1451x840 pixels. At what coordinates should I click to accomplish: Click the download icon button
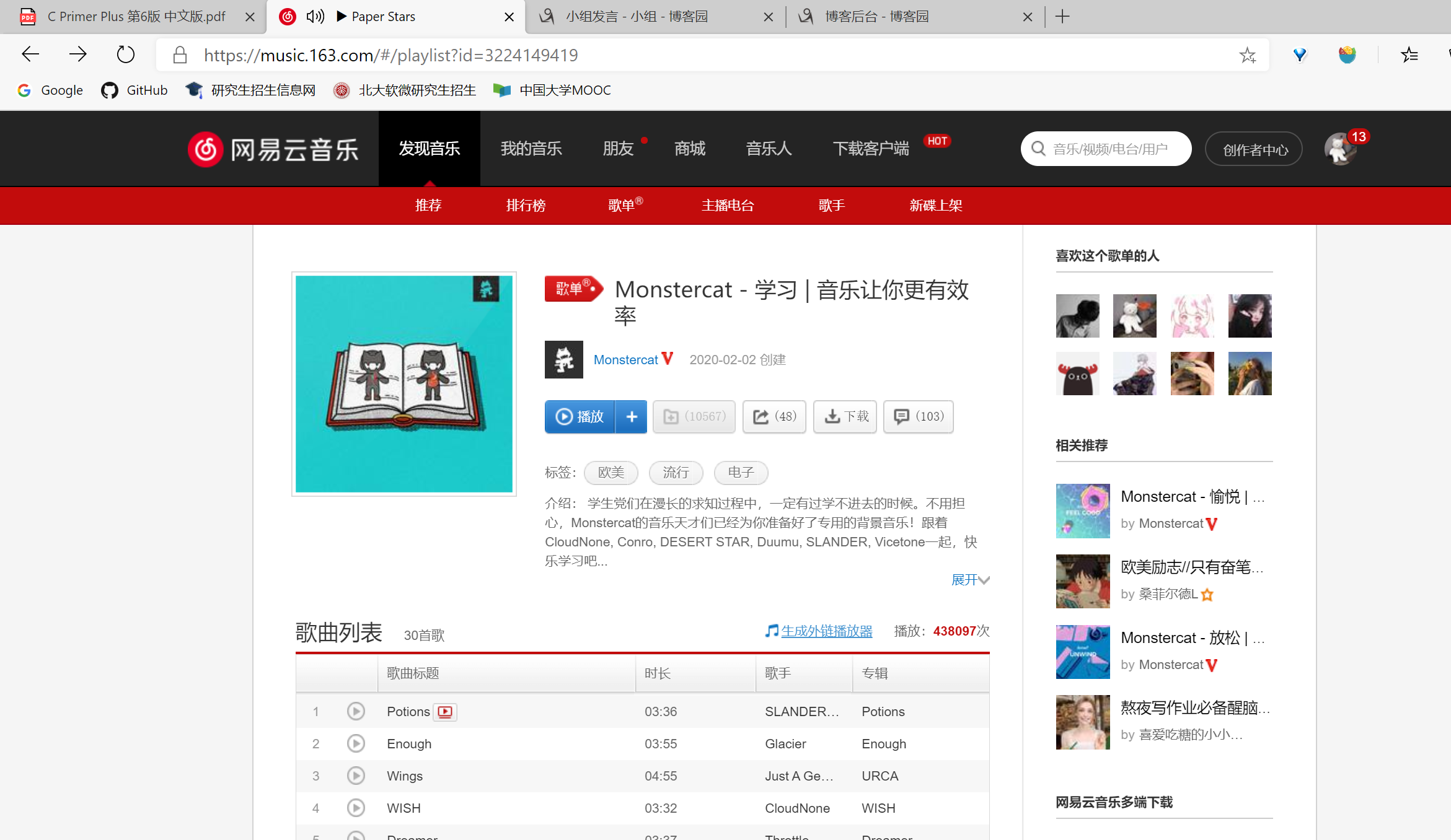(x=845, y=416)
